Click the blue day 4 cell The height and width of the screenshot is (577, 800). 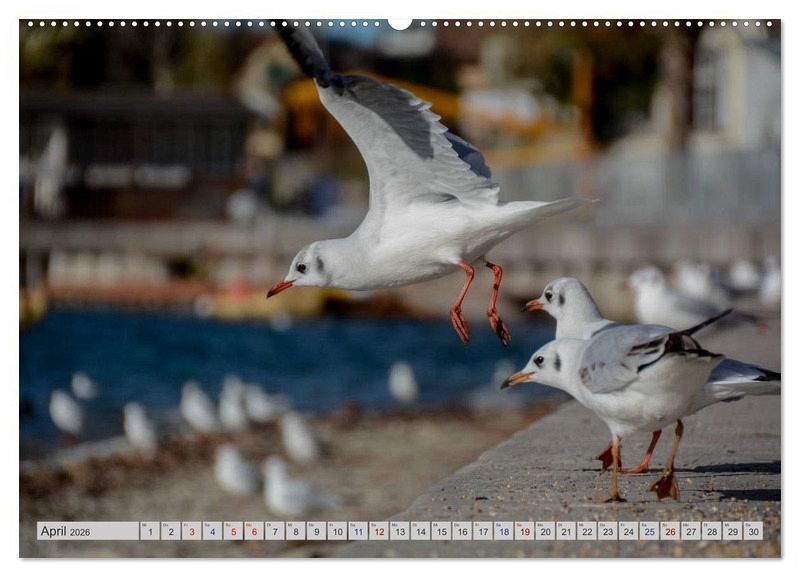(212, 531)
